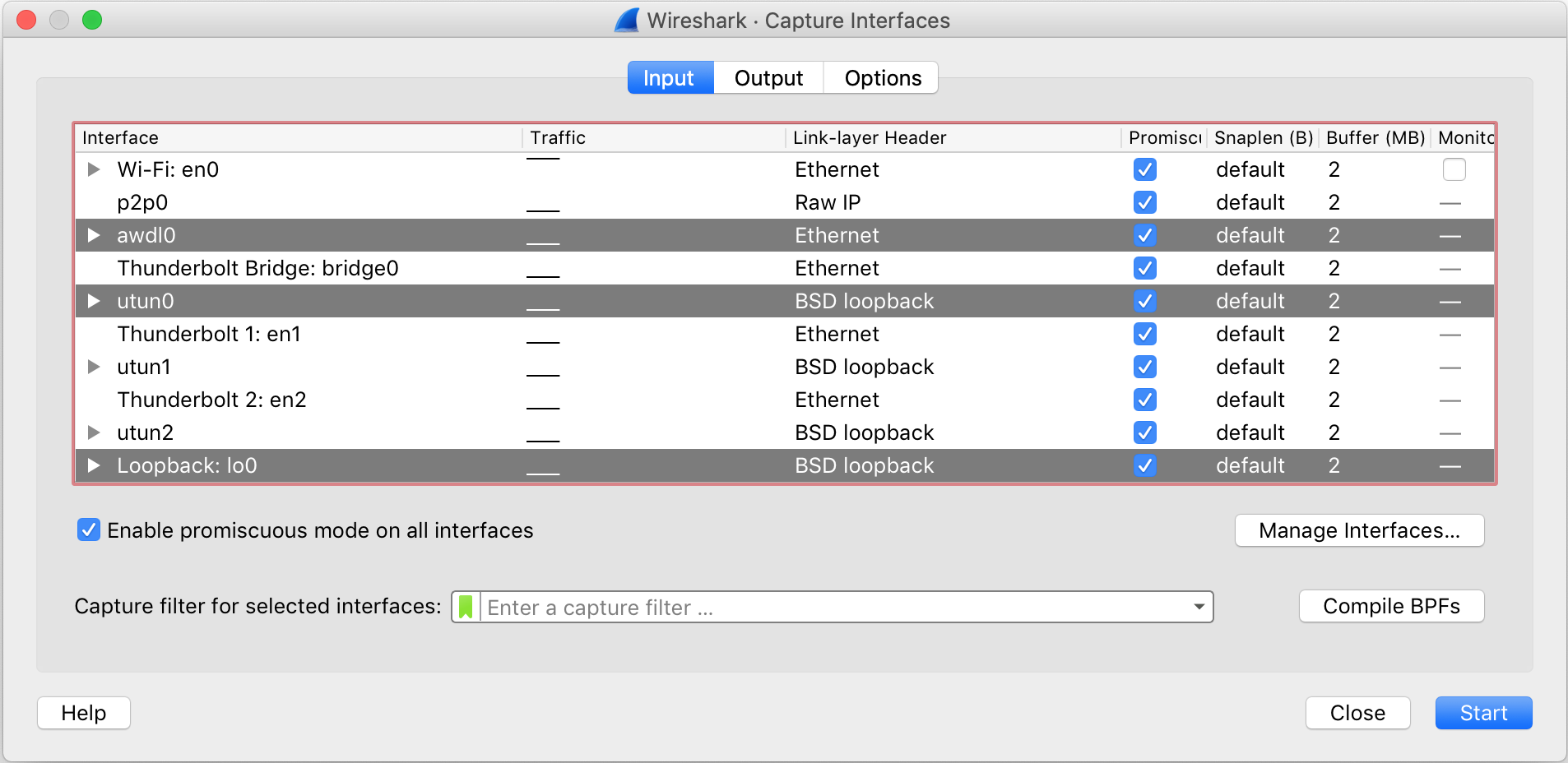Select the p2p0 interface row
This screenshot has height=763, width=1568.
pyautogui.click(x=785, y=202)
